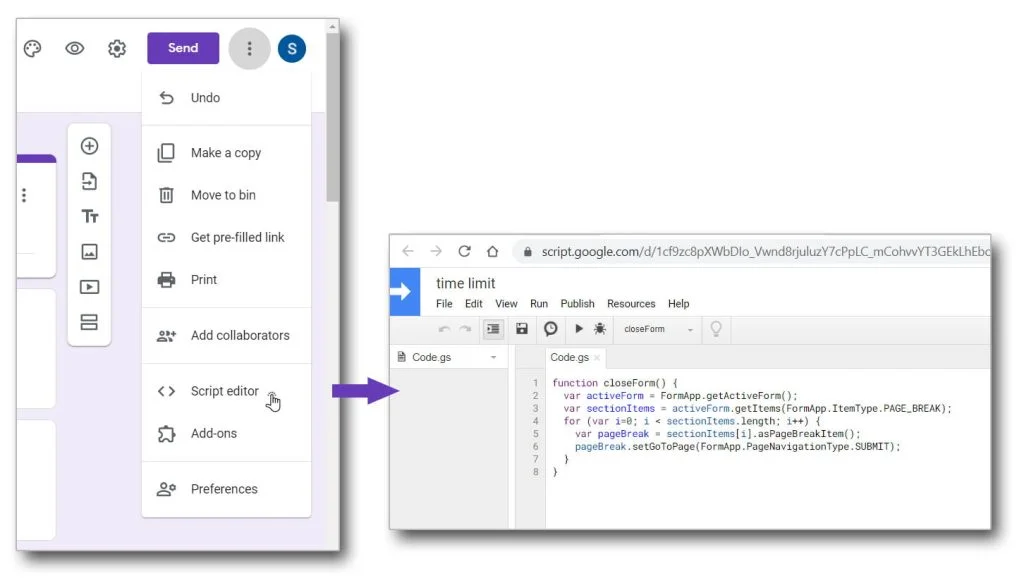Open Preferences menu entry
Viewport: 1024px width, 583px height.
(226, 489)
